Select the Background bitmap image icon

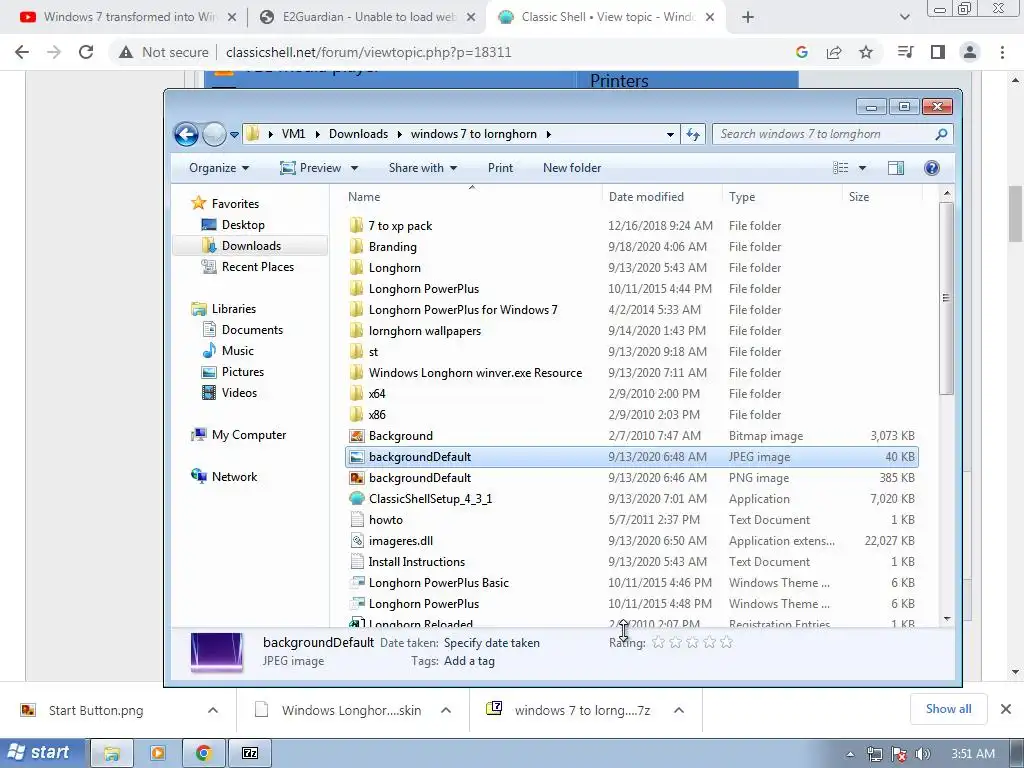[x=357, y=436]
